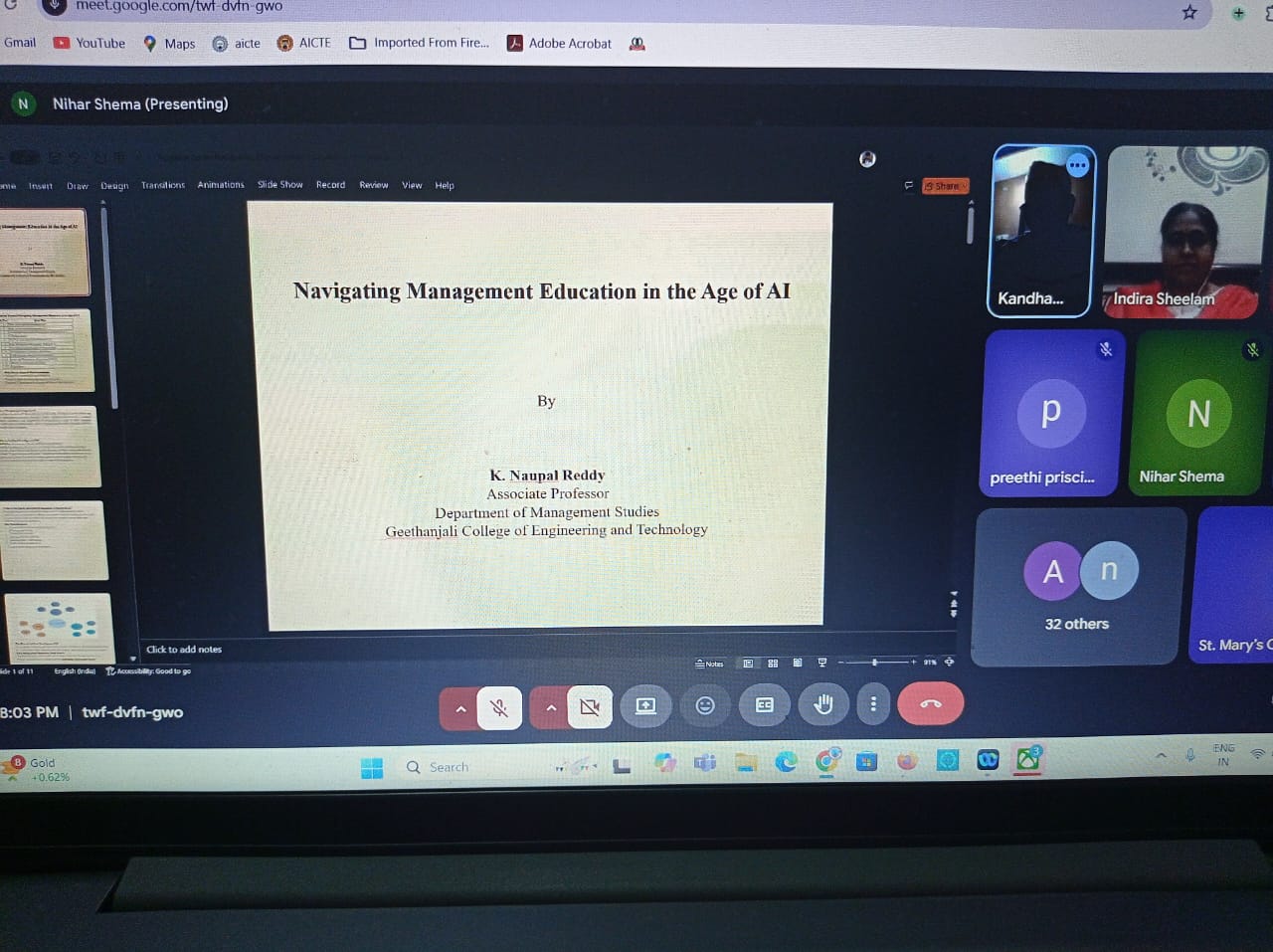Image resolution: width=1273 pixels, height=952 pixels.
Task: Open the emoji reactions picker
Action: (705, 705)
